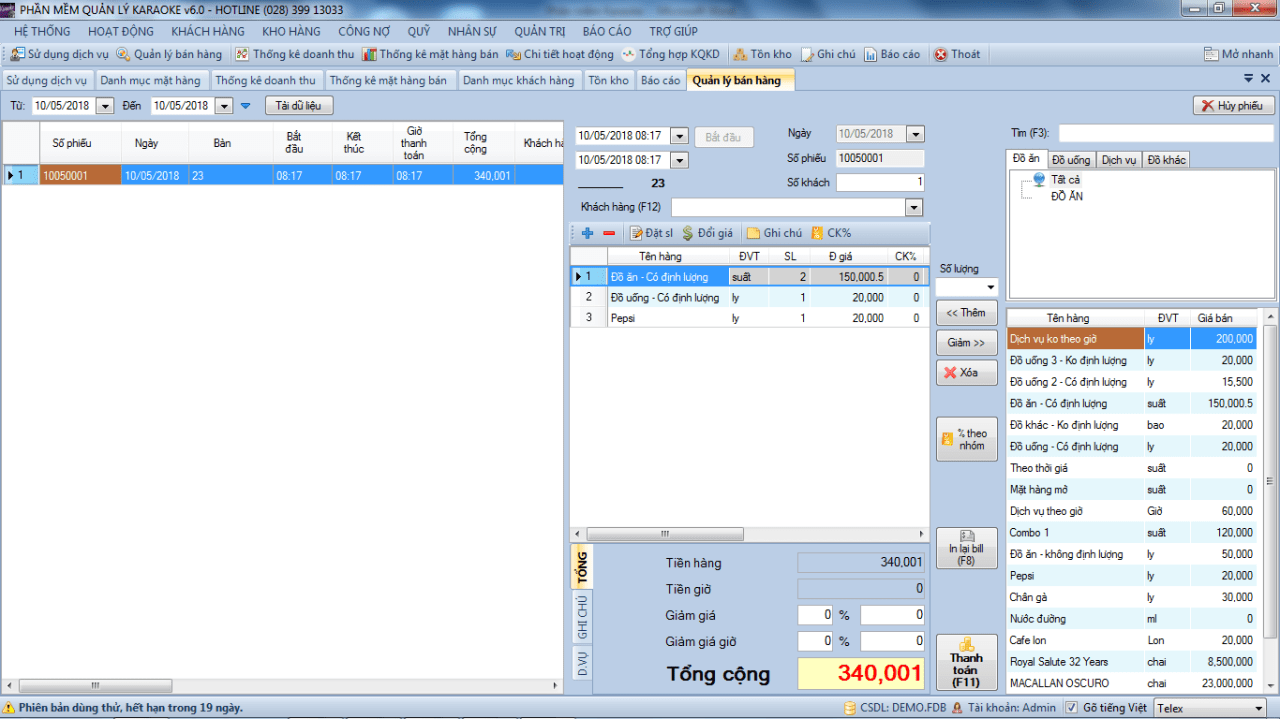1280x719 pixels.
Task: Click the horizontal scrollbar under invoice list
Action: [x=282, y=686]
